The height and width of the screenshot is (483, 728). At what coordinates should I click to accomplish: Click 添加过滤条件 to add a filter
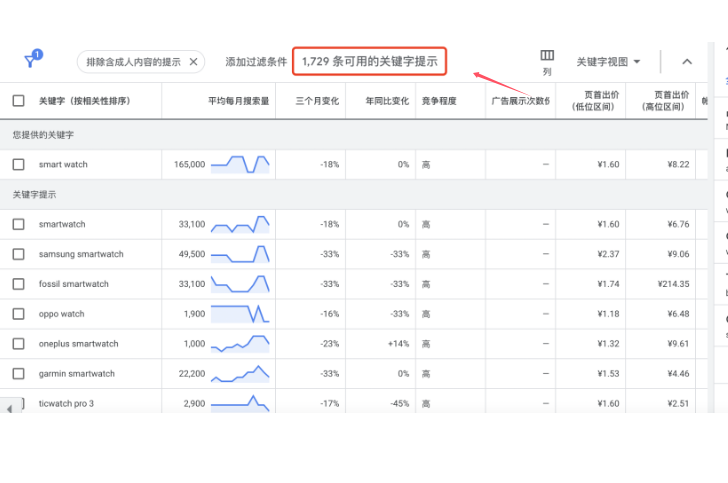click(x=256, y=62)
